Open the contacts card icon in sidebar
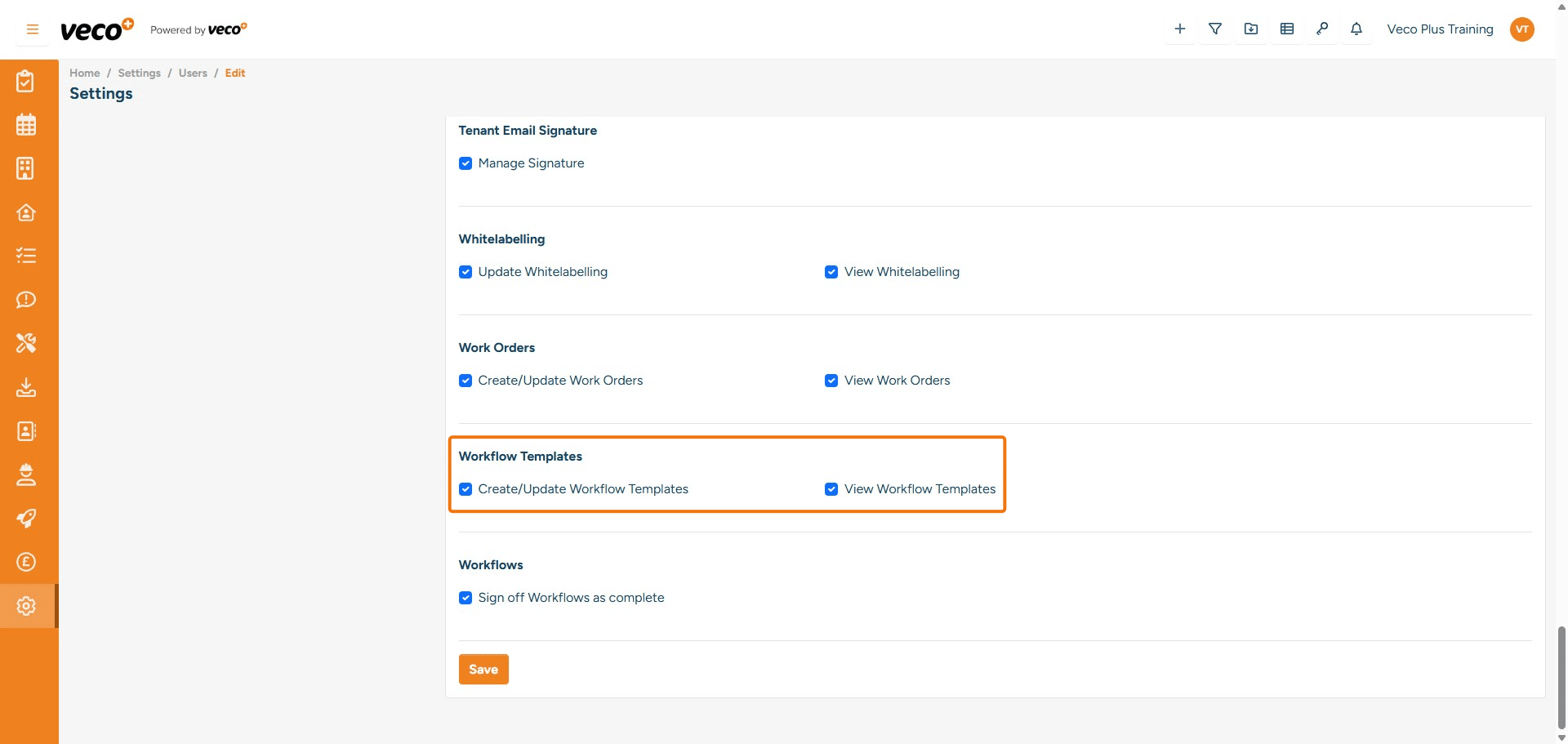This screenshot has width=1568, height=744. 26,431
